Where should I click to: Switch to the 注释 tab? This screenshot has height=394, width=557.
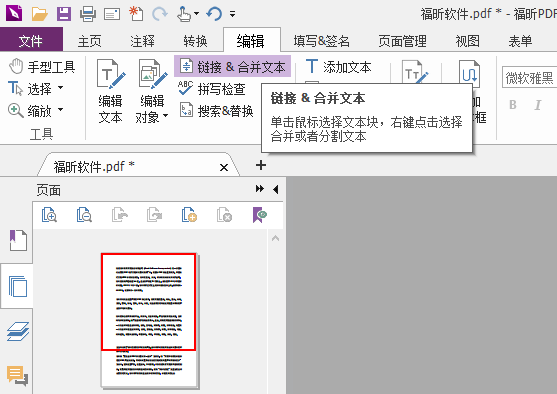(142, 41)
